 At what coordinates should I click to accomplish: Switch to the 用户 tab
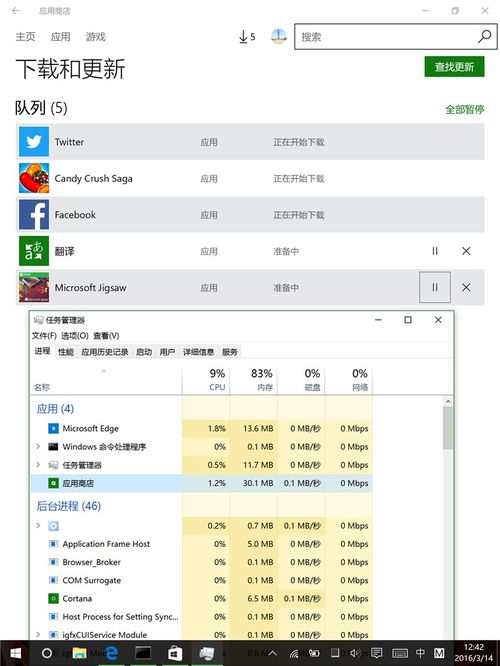tap(167, 352)
